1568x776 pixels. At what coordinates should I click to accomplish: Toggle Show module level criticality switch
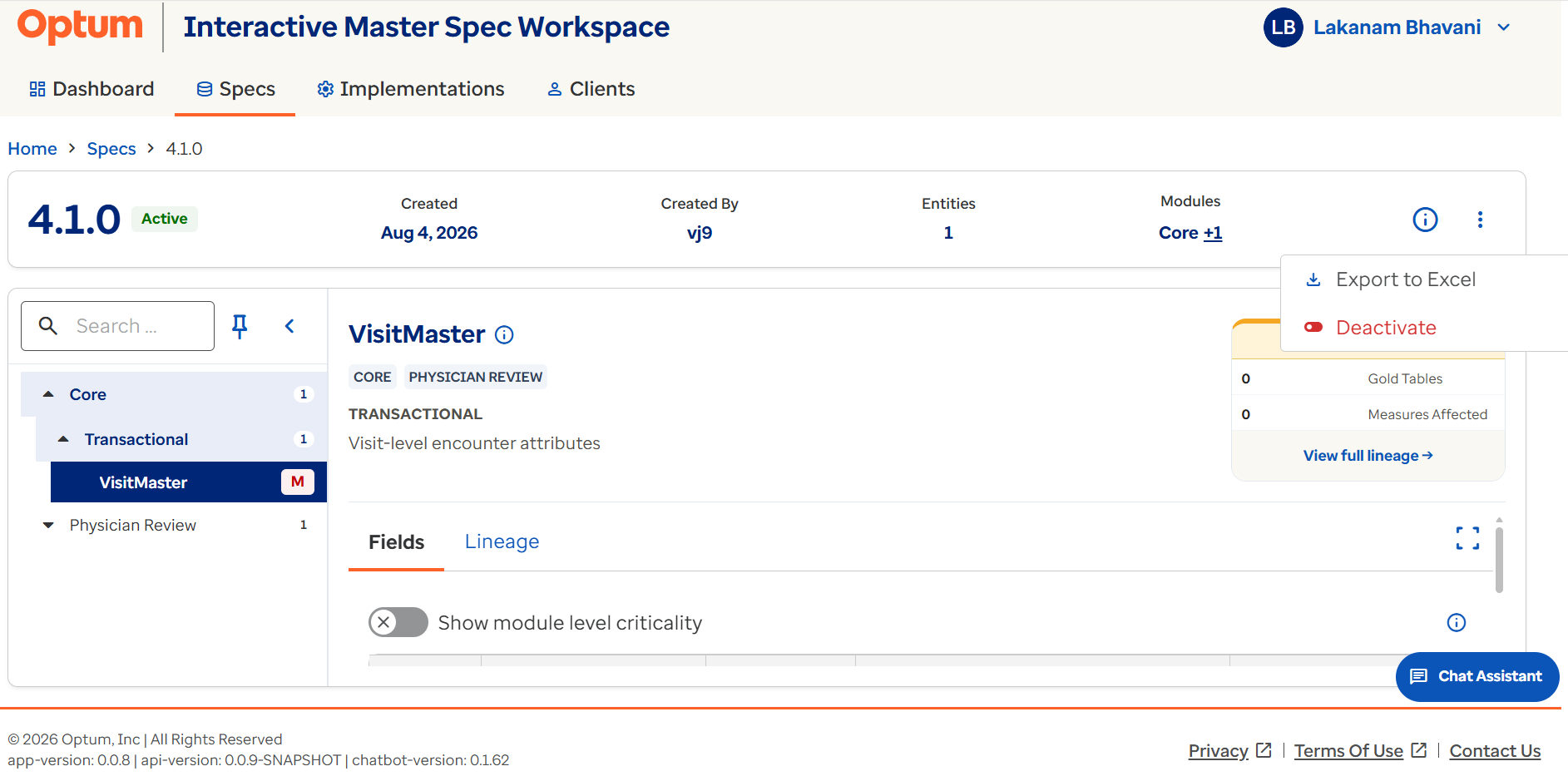point(398,622)
